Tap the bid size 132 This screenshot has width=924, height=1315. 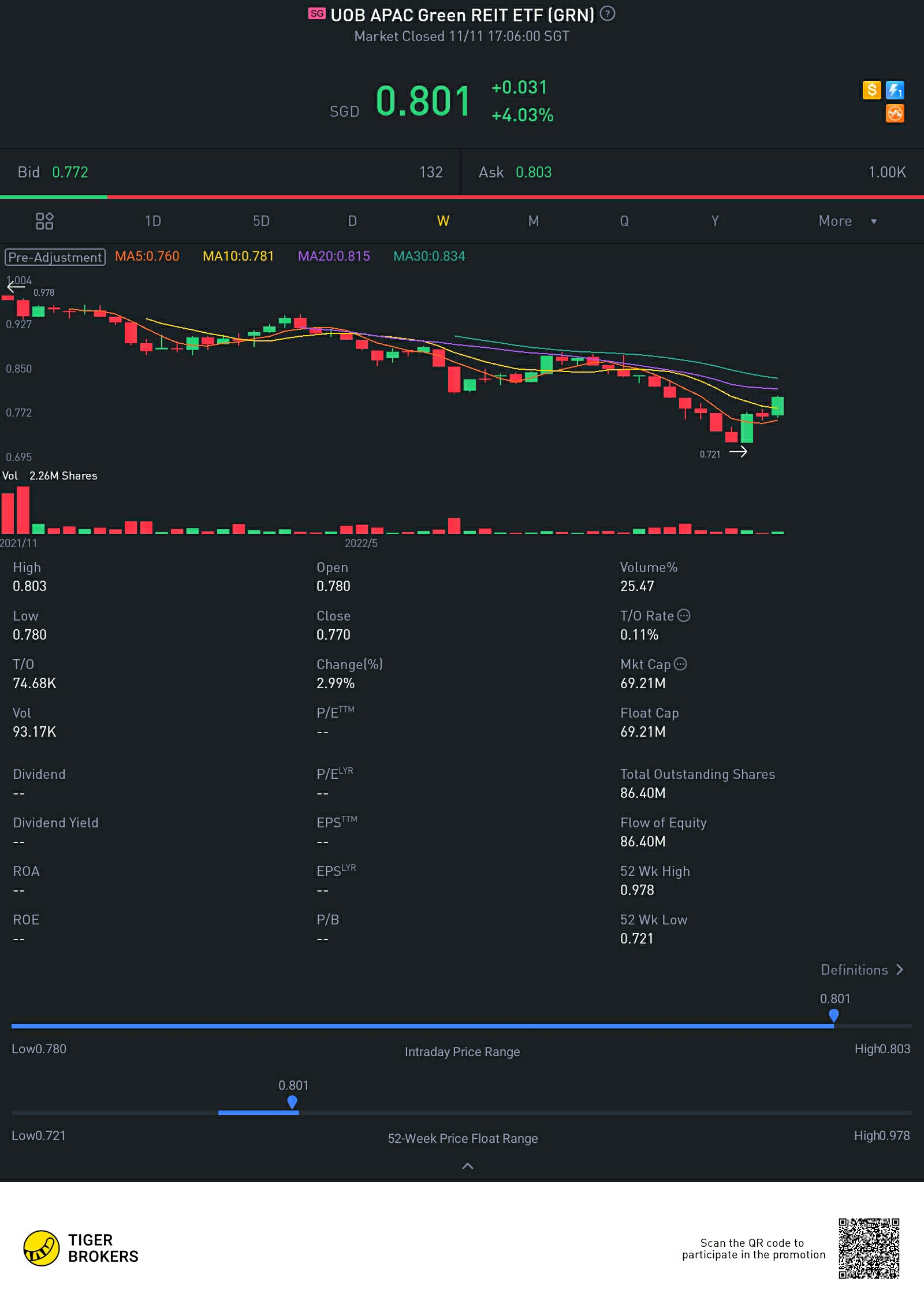(x=431, y=172)
